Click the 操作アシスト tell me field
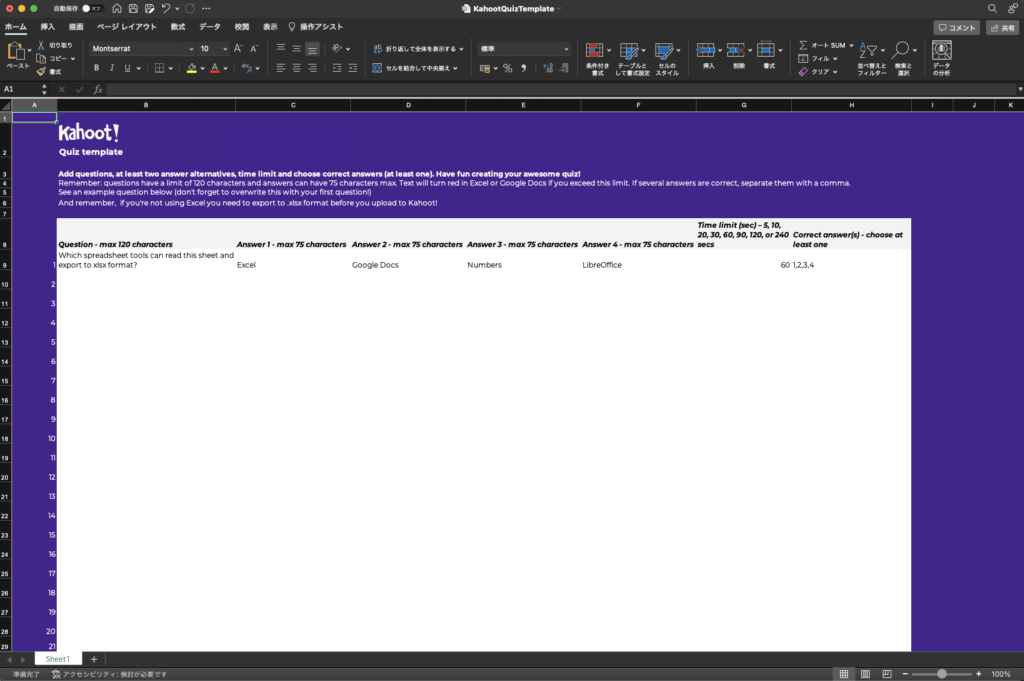 point(315,27)
